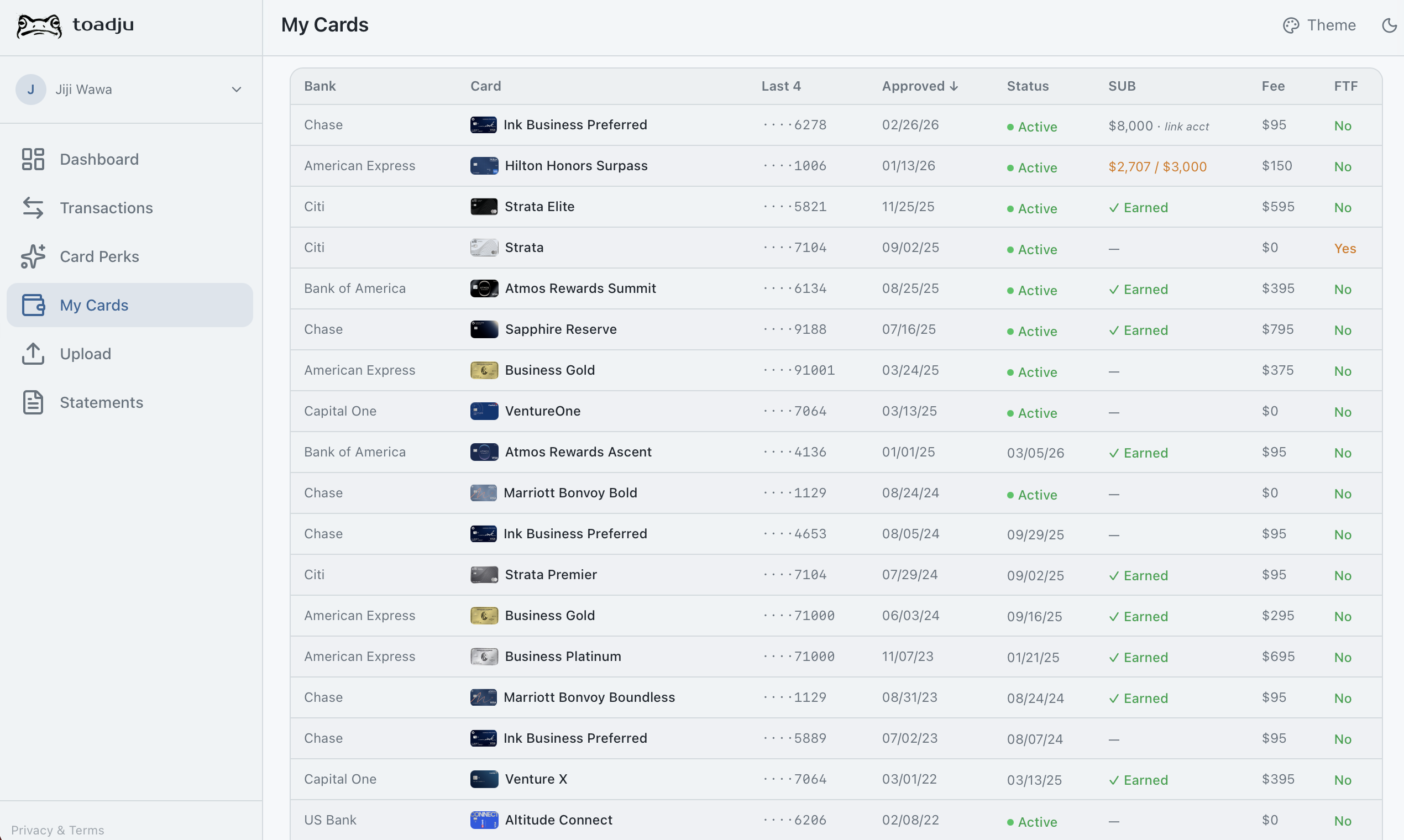The height and width of the screenshot is (840, 1404).
Task: Click the Transactions arrows icon
Action: point(33,208)
